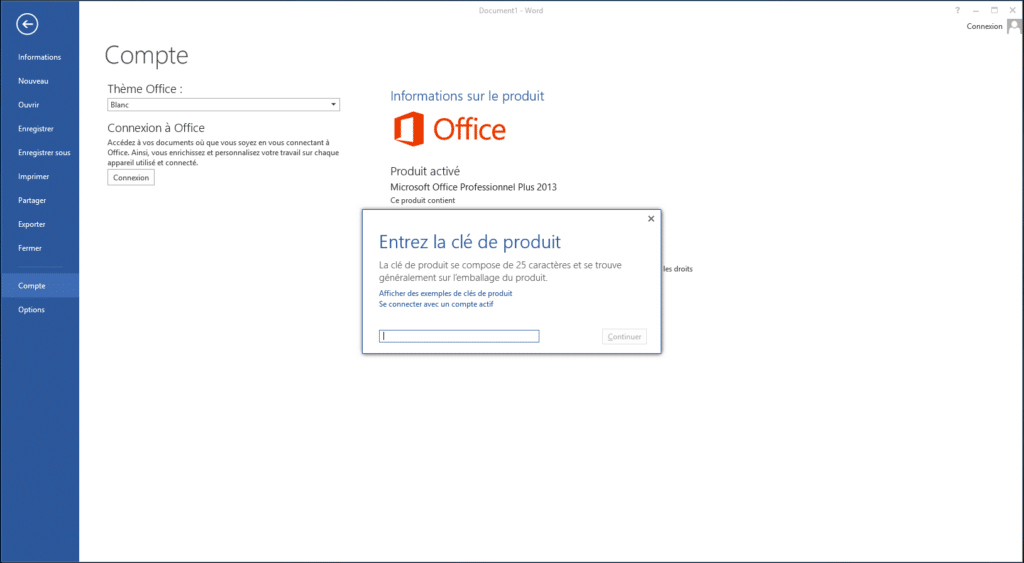Viewport: 1024px width, 563px height.
Task: Open the Enregistrer sous page
Action: click(x=44, y=153)
